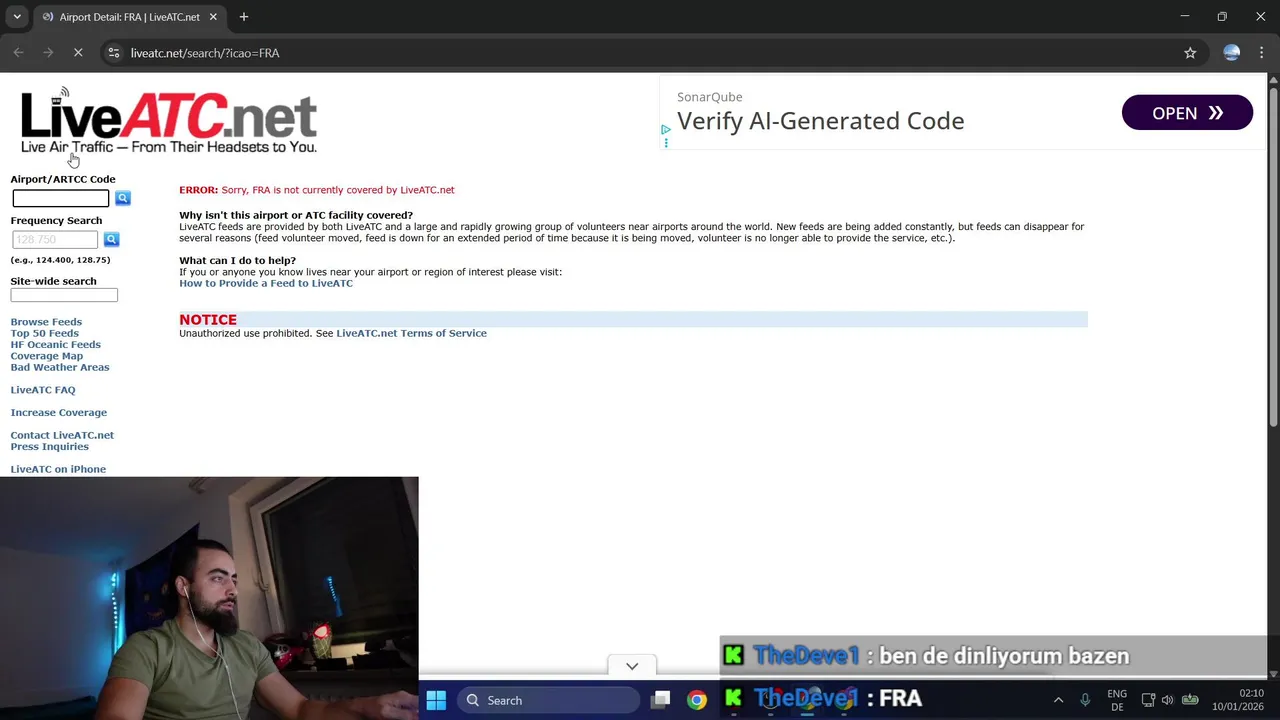
Task: Open the Top 50 Feeds link
Action: 44,333
